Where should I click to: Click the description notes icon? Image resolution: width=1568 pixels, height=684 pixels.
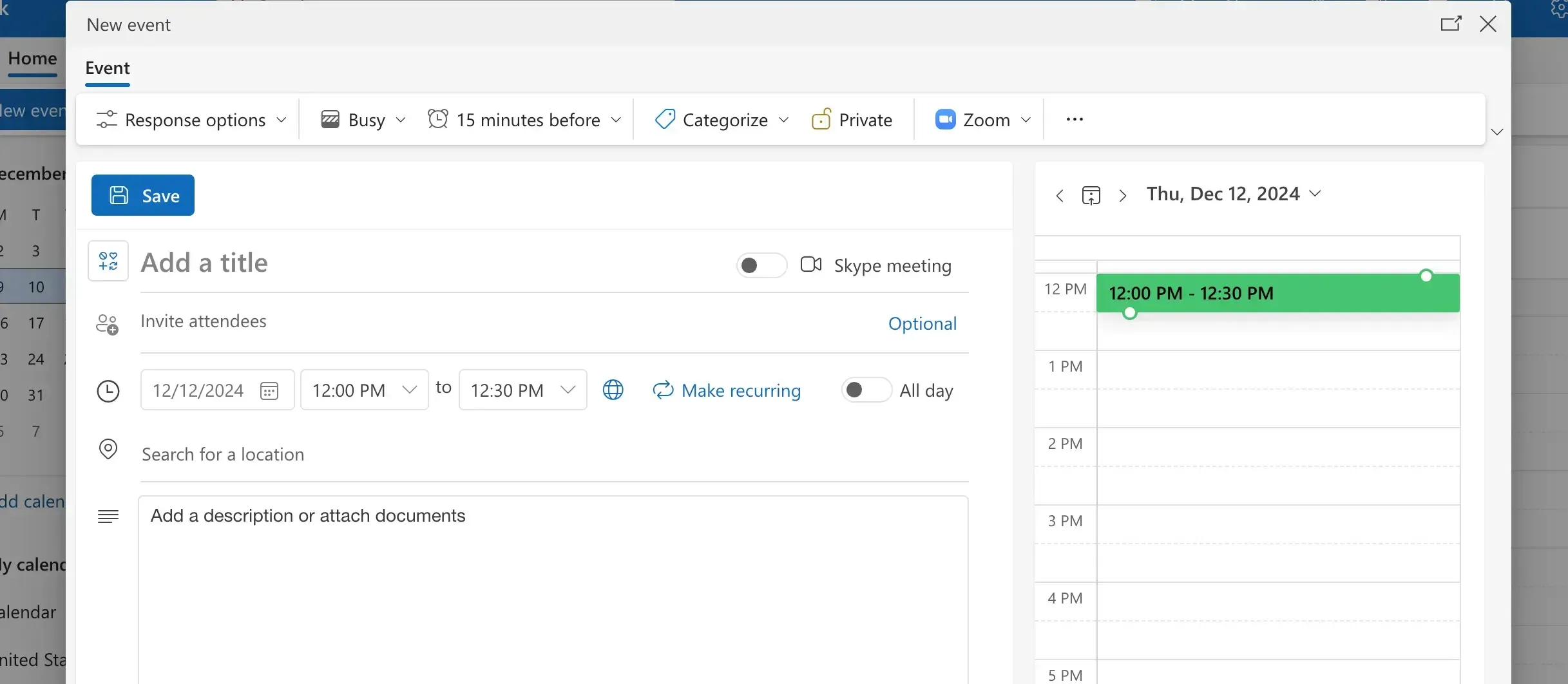[x=108, y=516]
